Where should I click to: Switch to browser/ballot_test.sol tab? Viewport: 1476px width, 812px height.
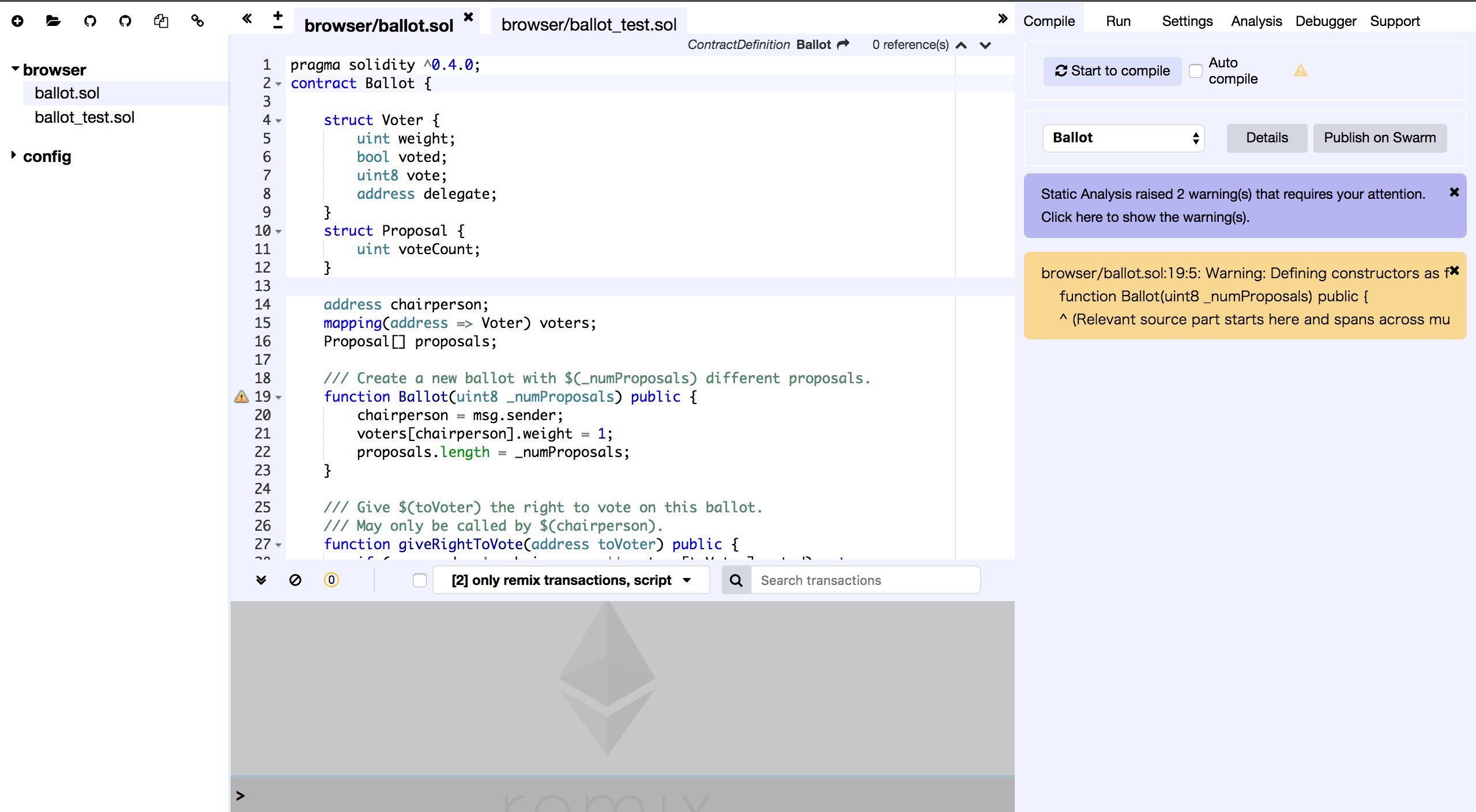[589, 24]
